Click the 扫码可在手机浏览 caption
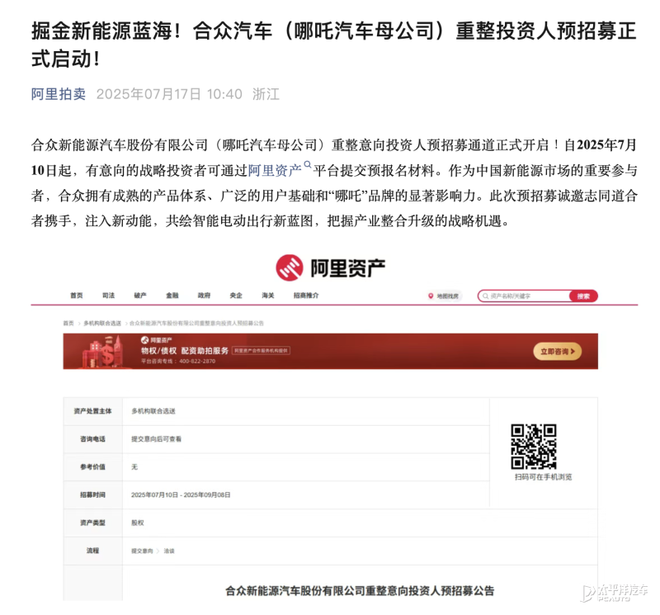 coord(543,477)
